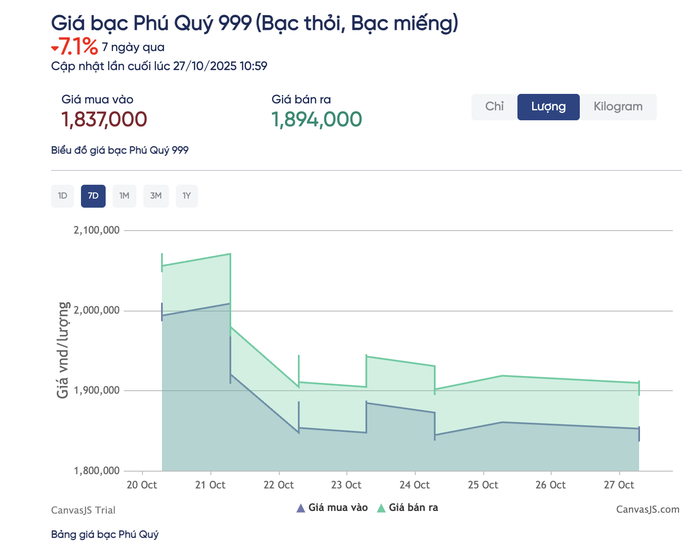
Task: Switch chart to 1M range
Action: click(x=124, y=196)
